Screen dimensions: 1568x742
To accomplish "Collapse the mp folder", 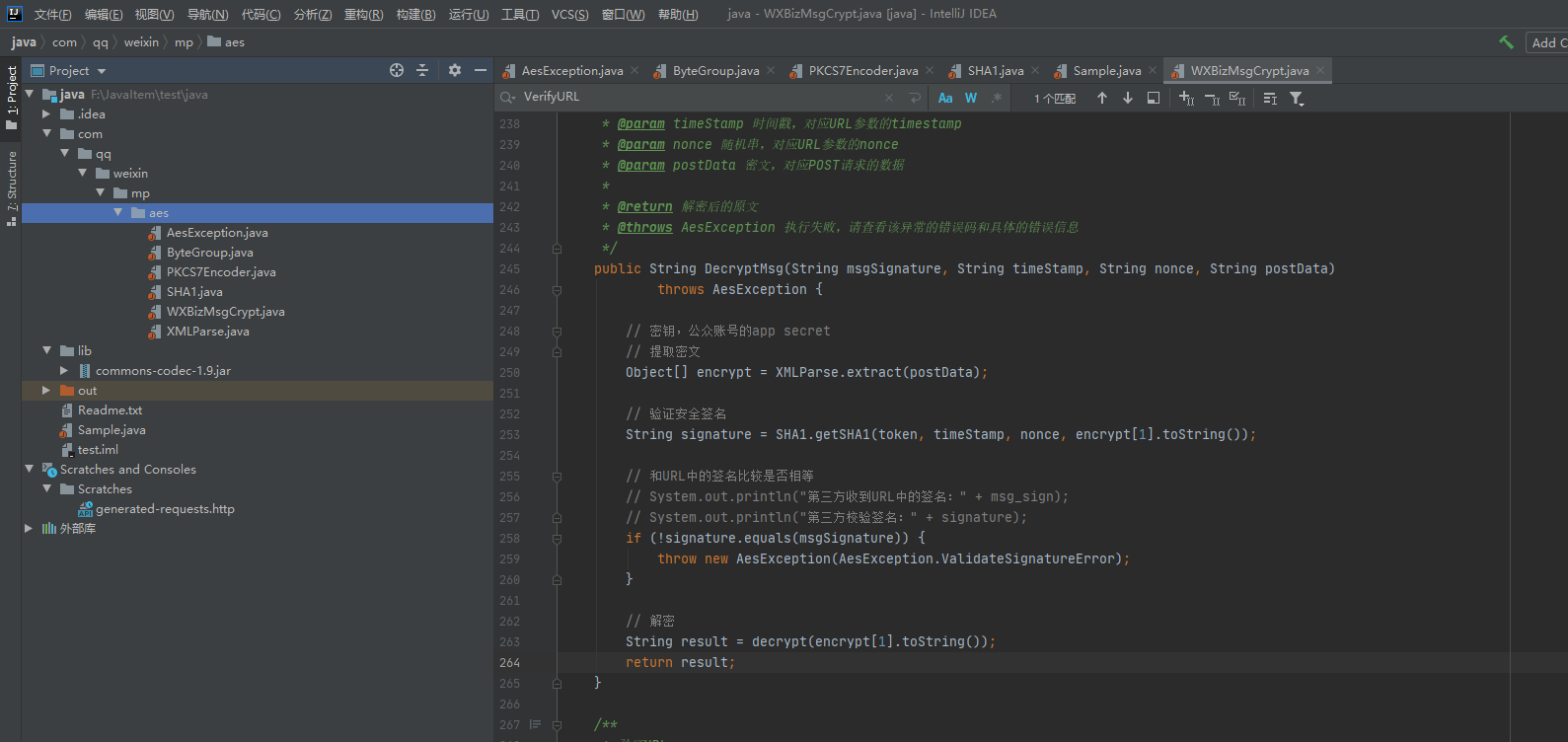I will (x=101, y=192).
